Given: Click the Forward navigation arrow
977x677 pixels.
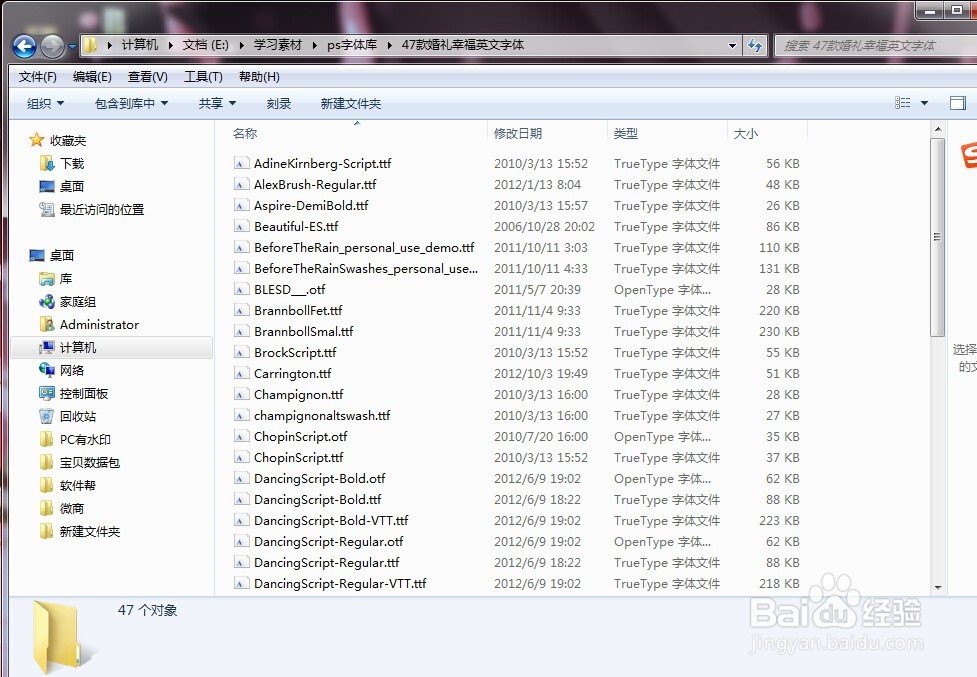Looking at the screenshot, I should pos(50,45).
